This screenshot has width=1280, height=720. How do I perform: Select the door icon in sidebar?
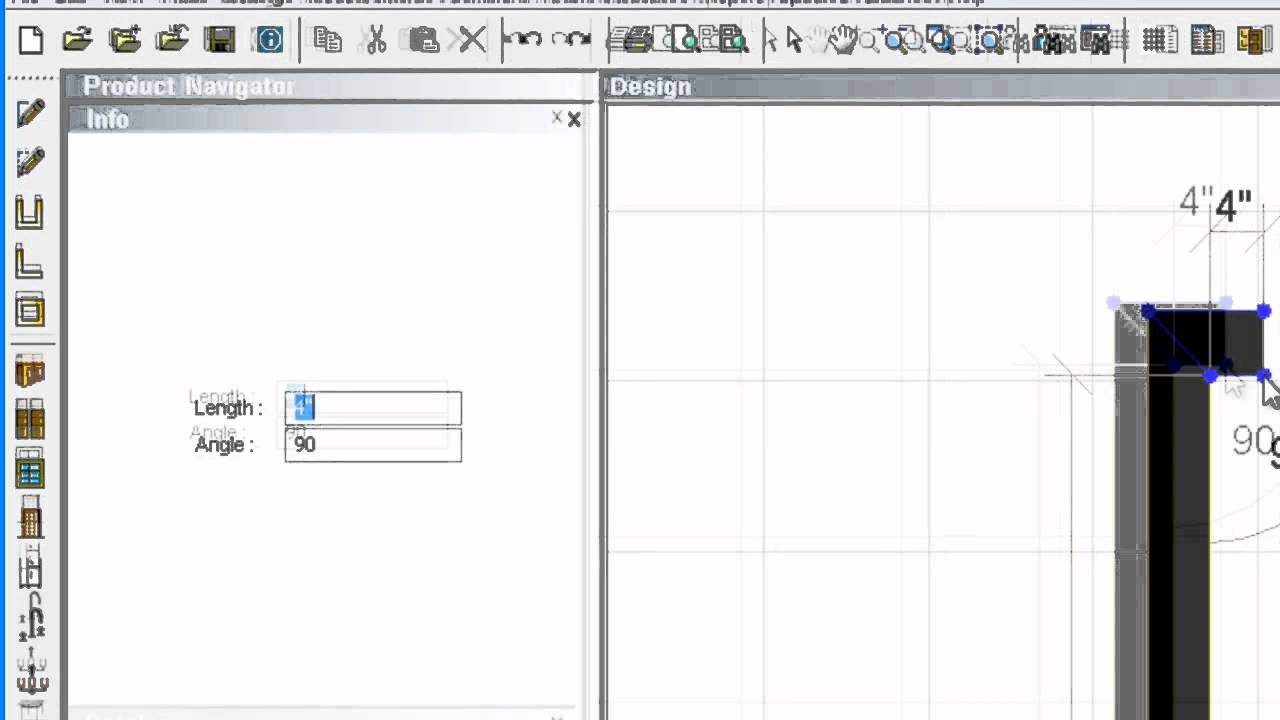(30, 518)
